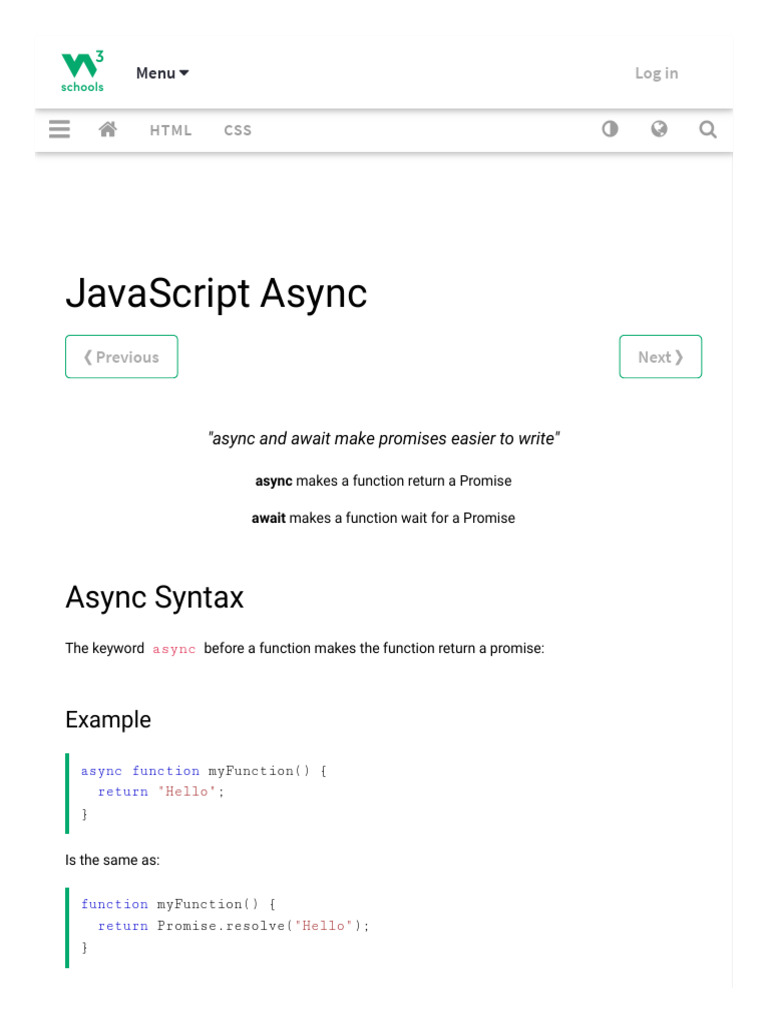Click the italic quote about async and await

pyautogui.click(x=383, y=438)
